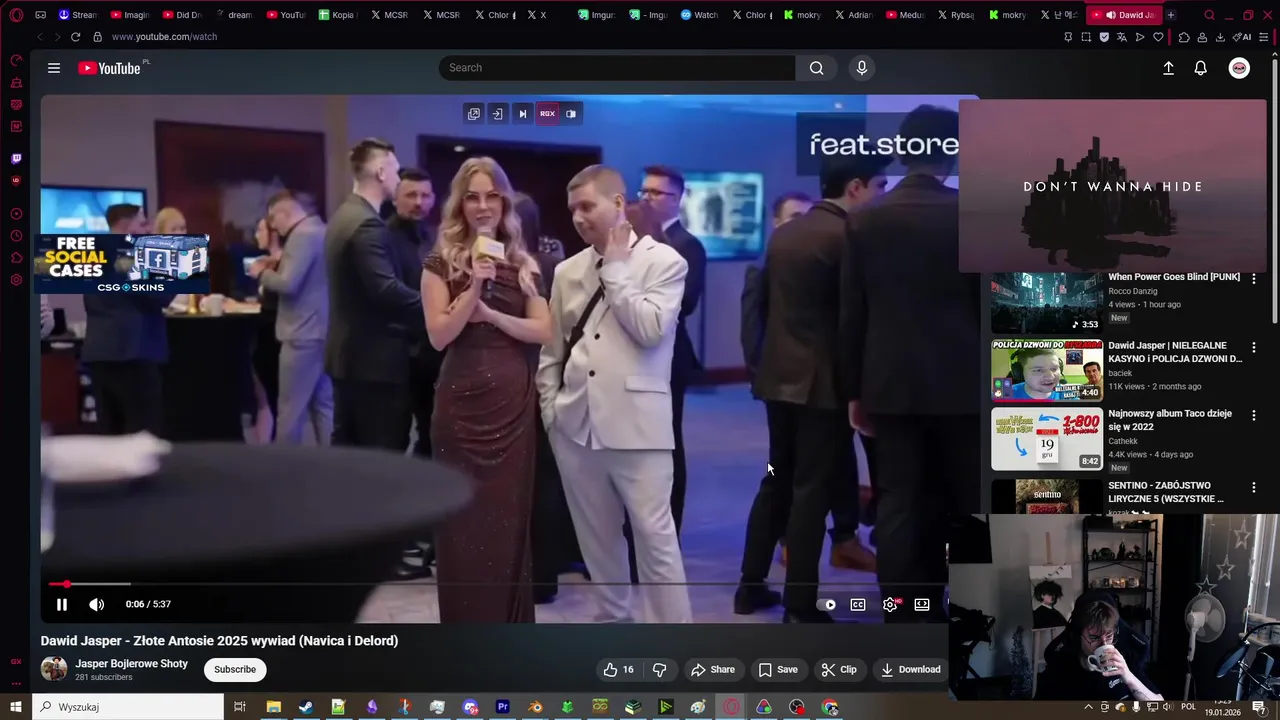This screenshot has width=1280, height=720.
Task: Subscribe to Jasper Bojlerowe Shoty
Action: coord(235,670)
